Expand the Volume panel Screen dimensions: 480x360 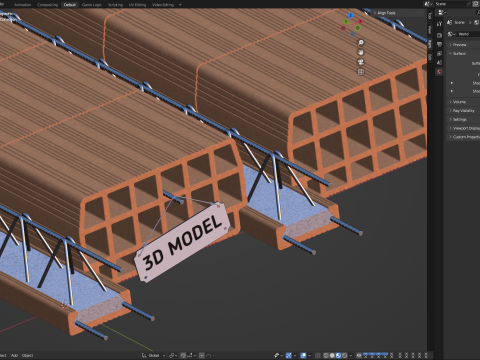tap(463, 102)
